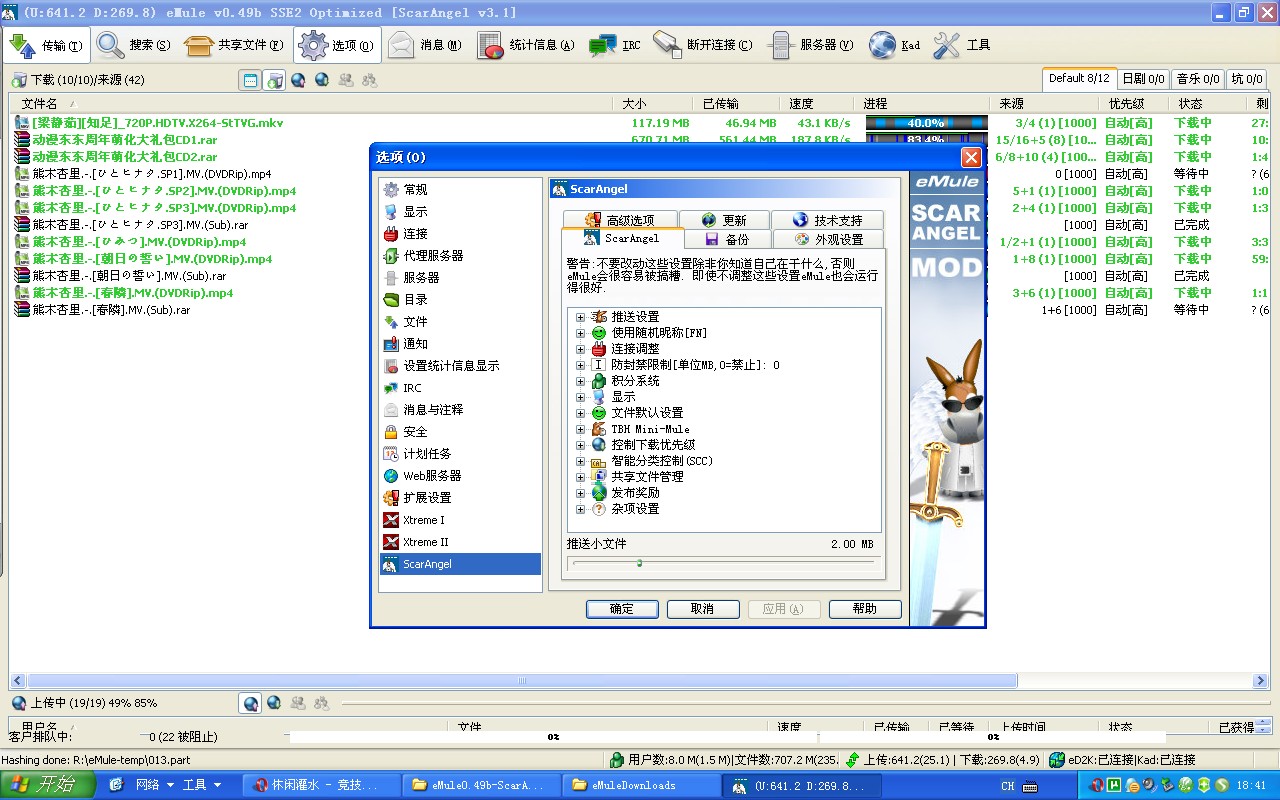Expand the 连接调整 tree node
Image resolution: width=1280 pixels, height=800 pixels.
click(x=580, y=349)
